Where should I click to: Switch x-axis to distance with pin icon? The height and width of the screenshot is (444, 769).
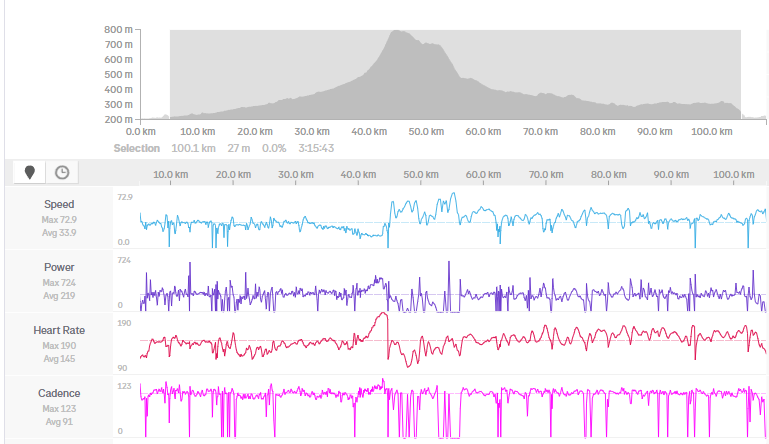coord(29,172)
